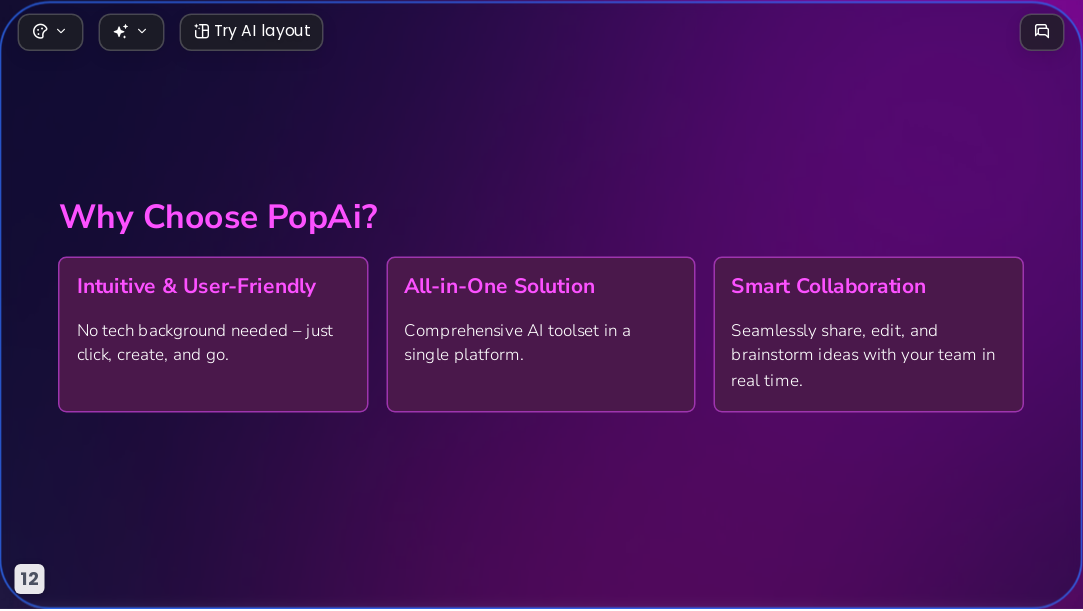This screenshot has width=1083, height=611.
Task: Click the 'Seamlessly share, edit' paragraph
Action: tap(863, 355)
